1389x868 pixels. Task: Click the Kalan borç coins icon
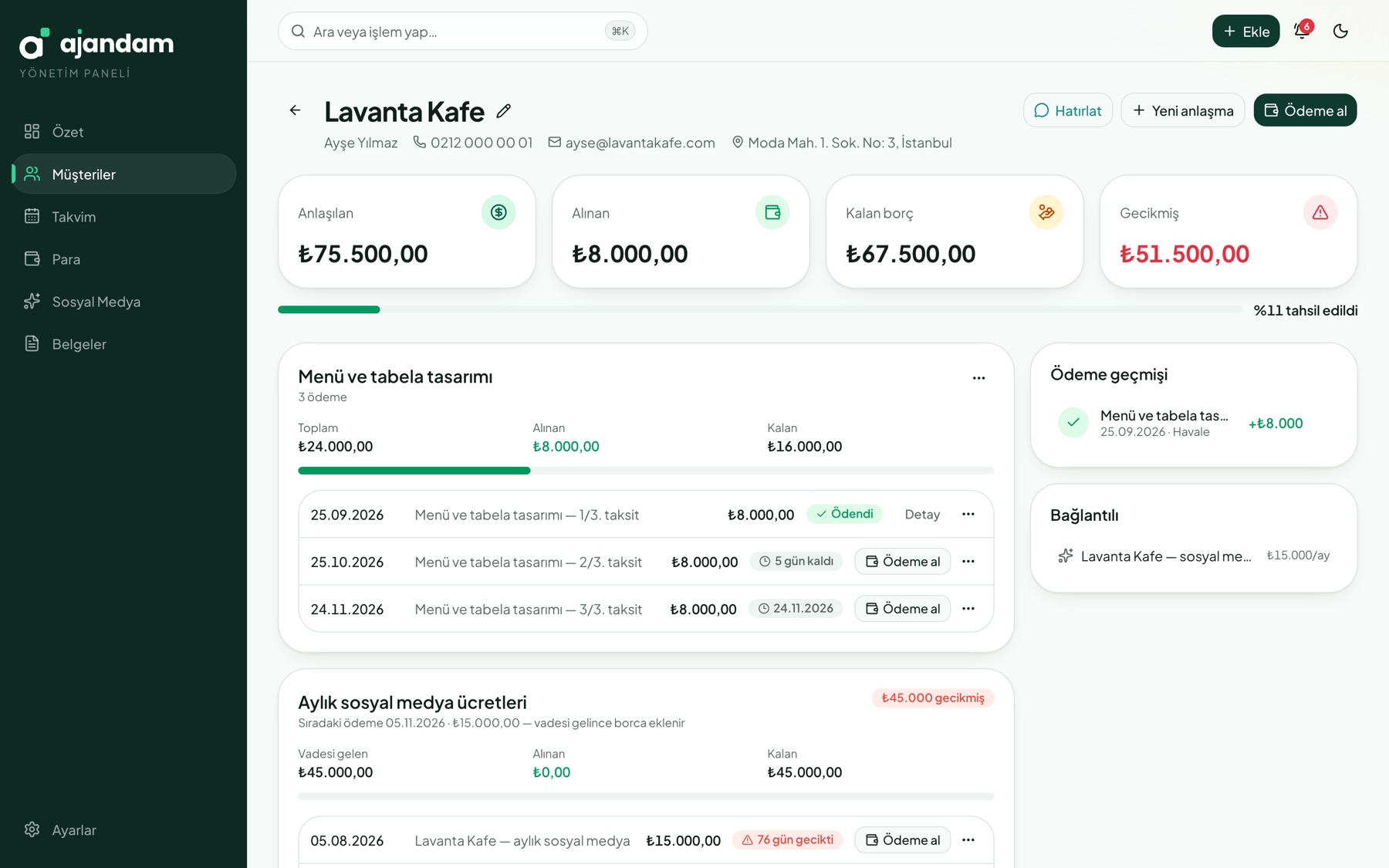pyautogui.click(x=1046, y=212)
